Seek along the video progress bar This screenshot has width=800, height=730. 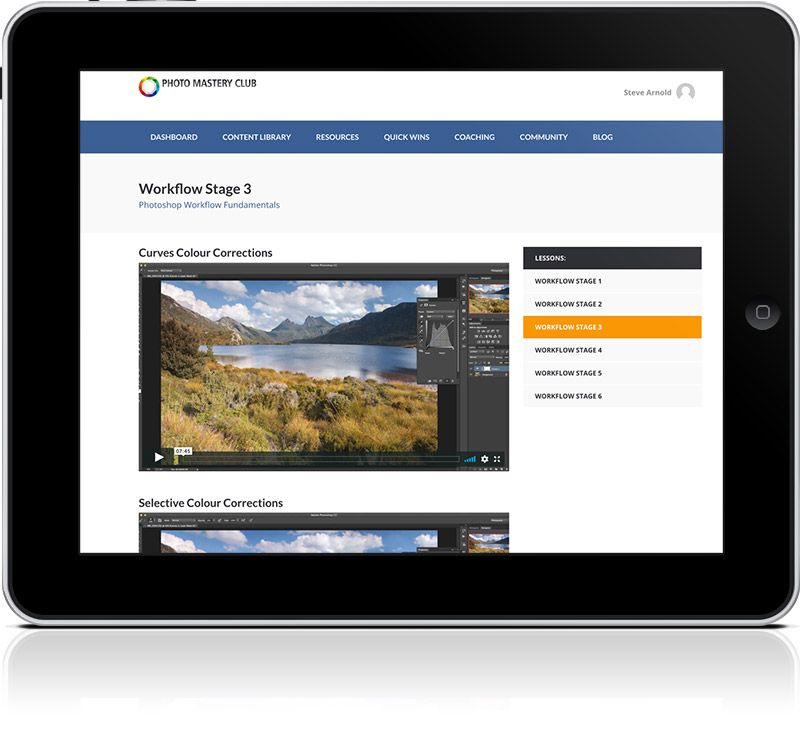pos(320,459)
